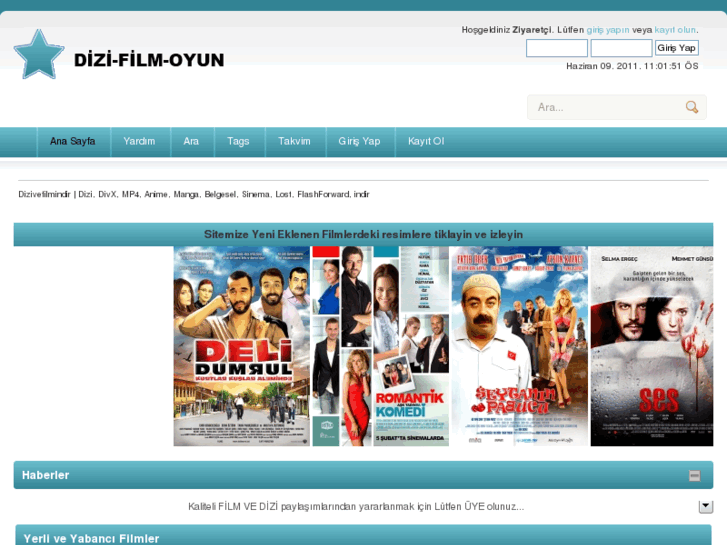Click the Giriş Yap login button

(x=676, y=48)
